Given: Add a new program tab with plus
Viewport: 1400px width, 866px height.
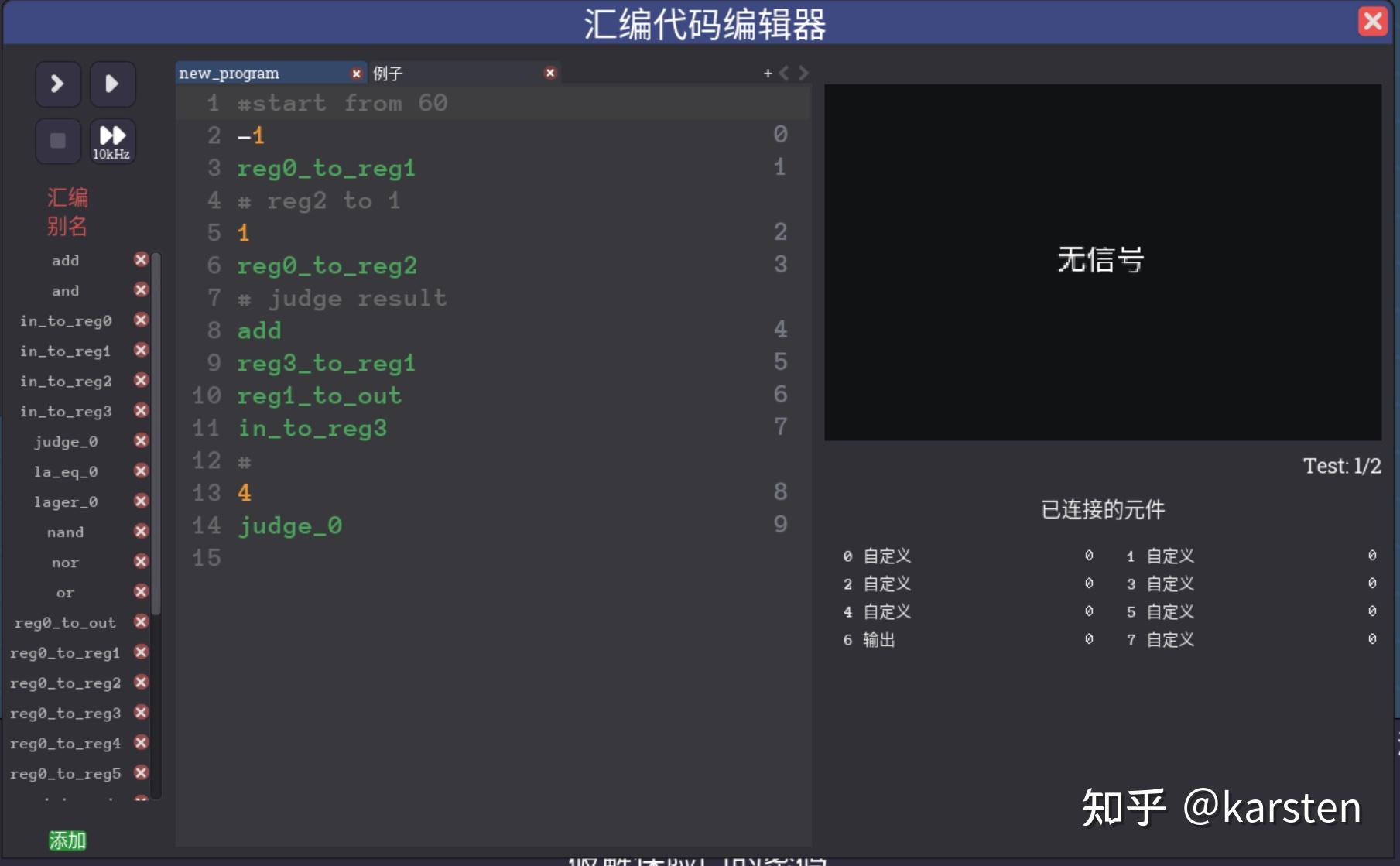Looking at the screenshot, I should [x=768, y=73].
